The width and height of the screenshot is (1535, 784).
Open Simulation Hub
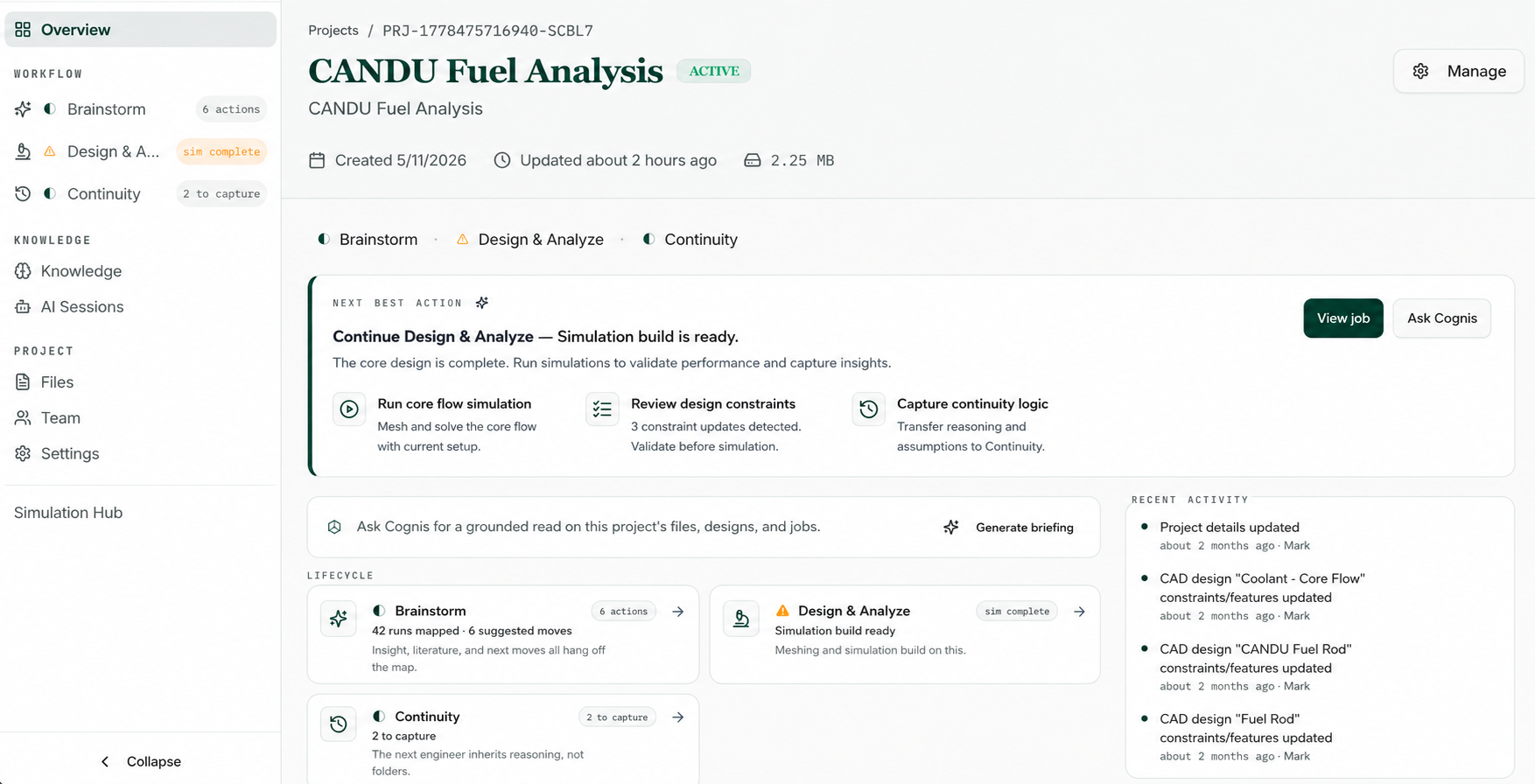coord(68,513)
